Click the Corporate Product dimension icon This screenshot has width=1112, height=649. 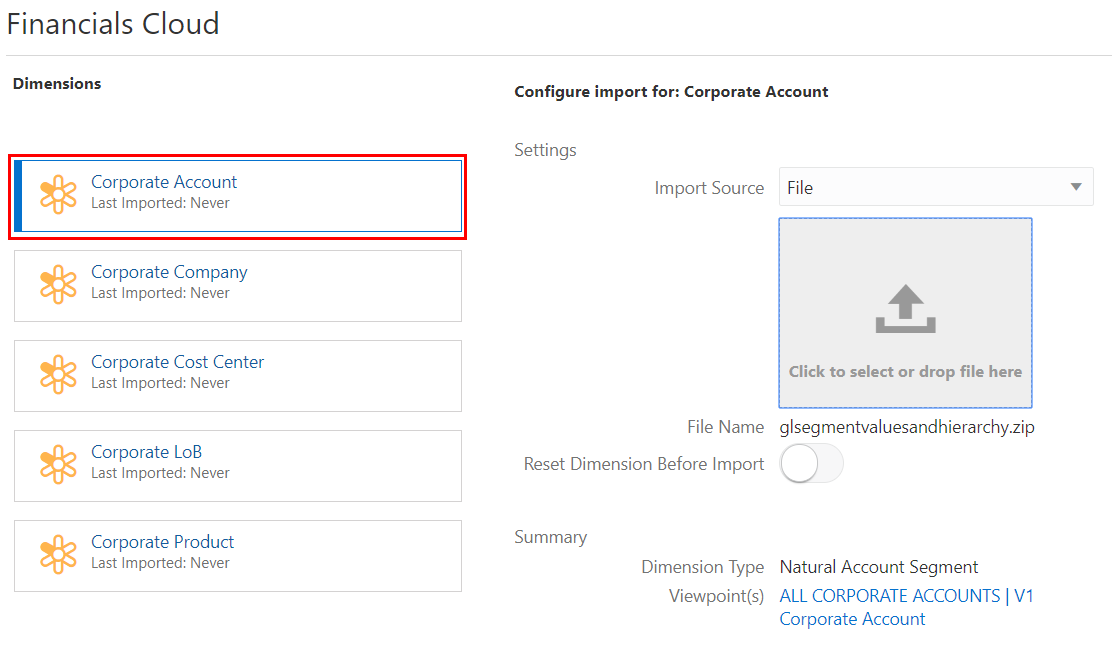(58, 555)
